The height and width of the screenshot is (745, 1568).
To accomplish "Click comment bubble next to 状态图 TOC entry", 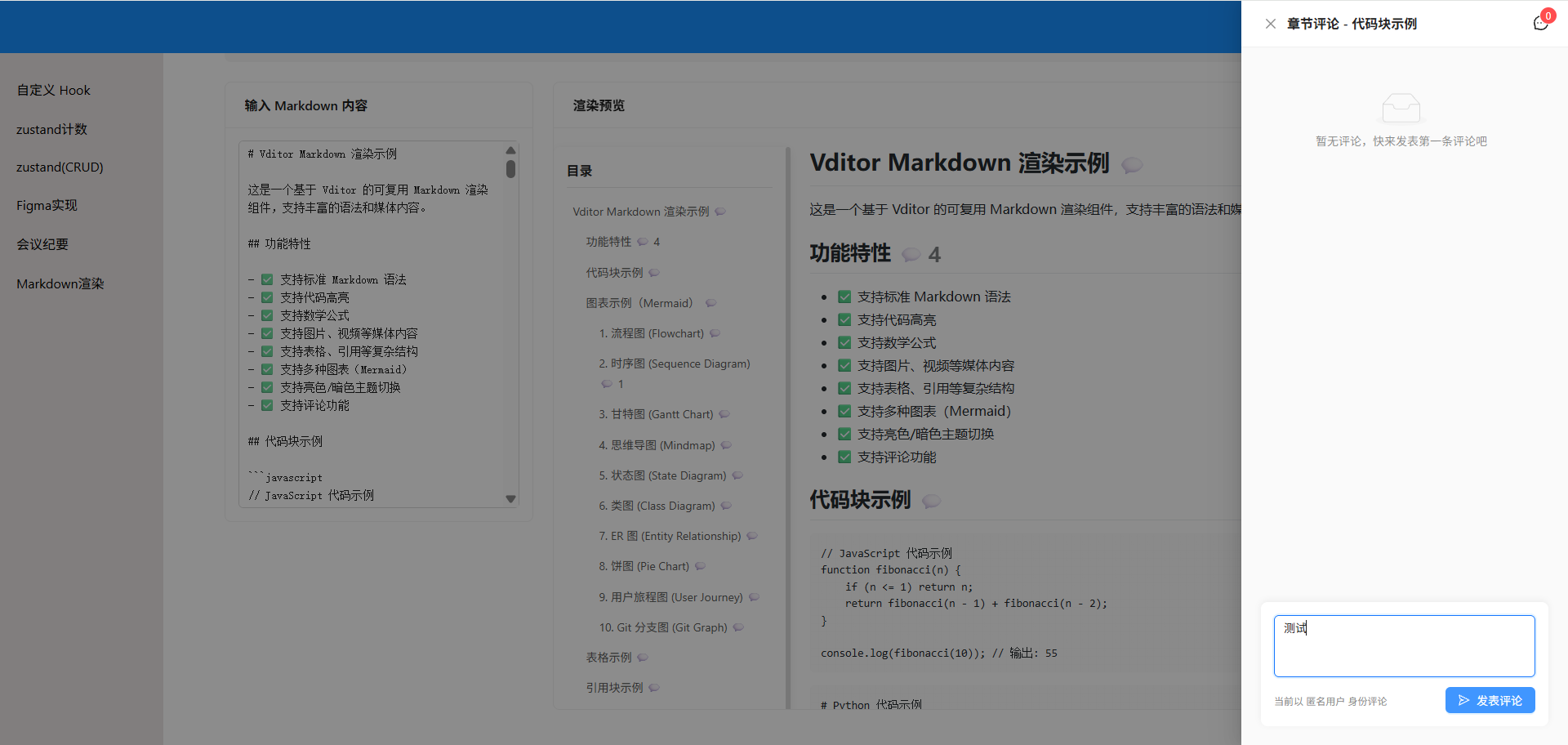I will point(737,475).
